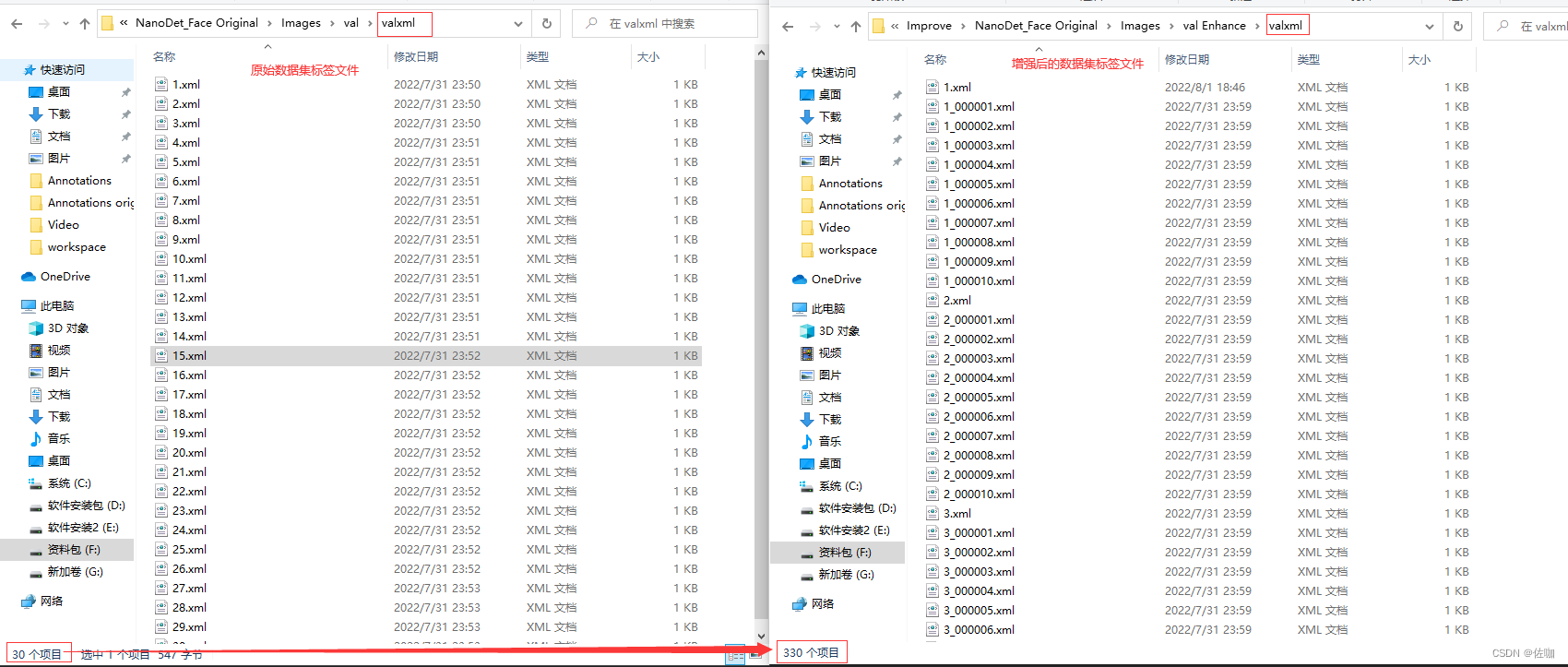Click Name column header in right window
The width and height of the screenshot is (1568, 667).
click(x=936, y=59)
